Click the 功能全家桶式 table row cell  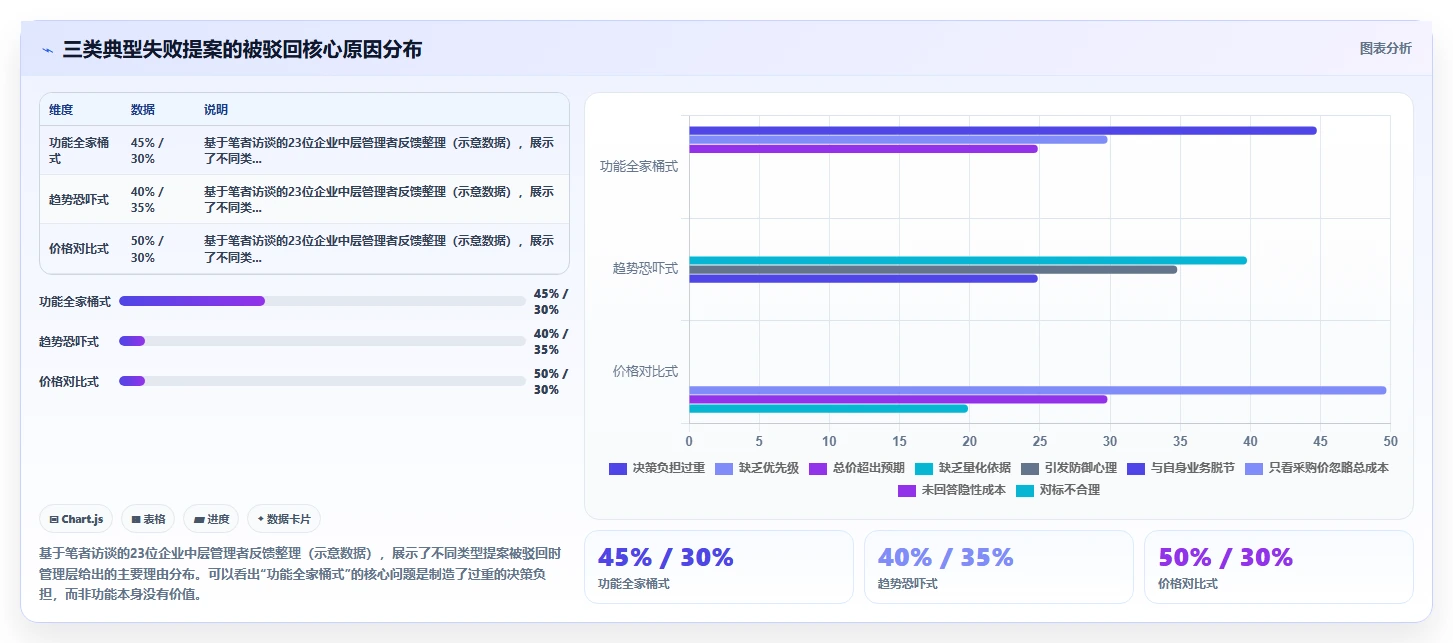[81, 151]
